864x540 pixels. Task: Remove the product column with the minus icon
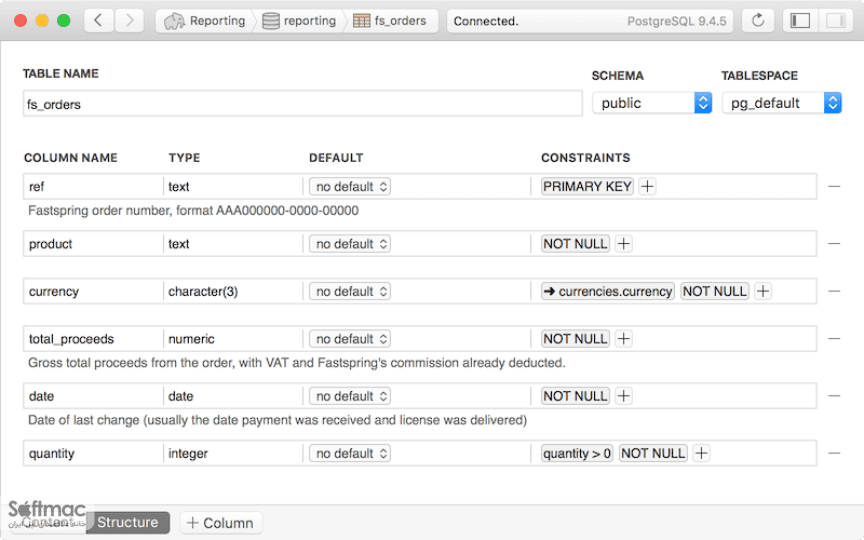coord(834,244)
